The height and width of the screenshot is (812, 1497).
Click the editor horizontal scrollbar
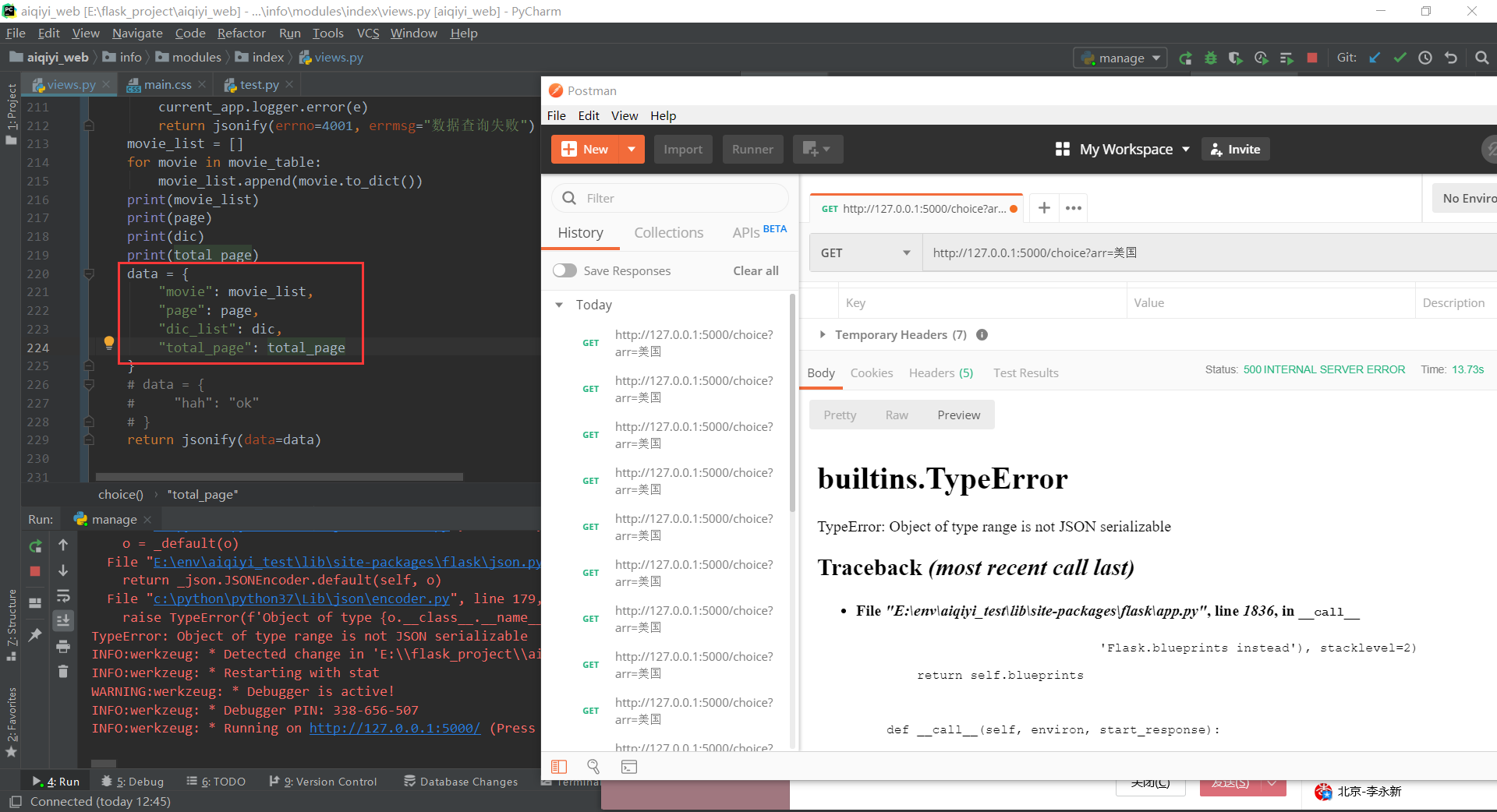click(x=279, y=476)
